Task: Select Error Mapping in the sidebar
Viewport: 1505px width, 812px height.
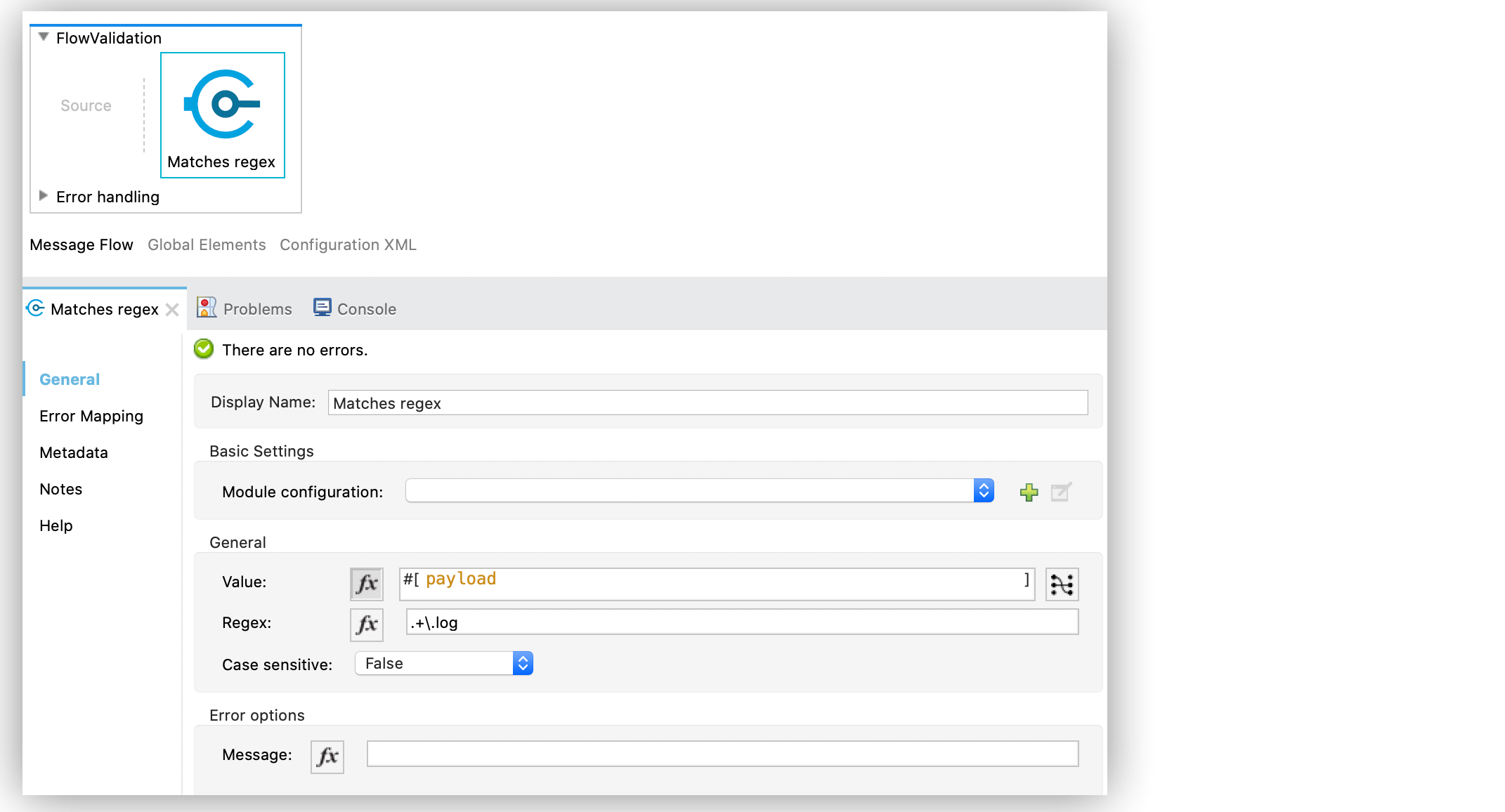Action: pos(91,416)
